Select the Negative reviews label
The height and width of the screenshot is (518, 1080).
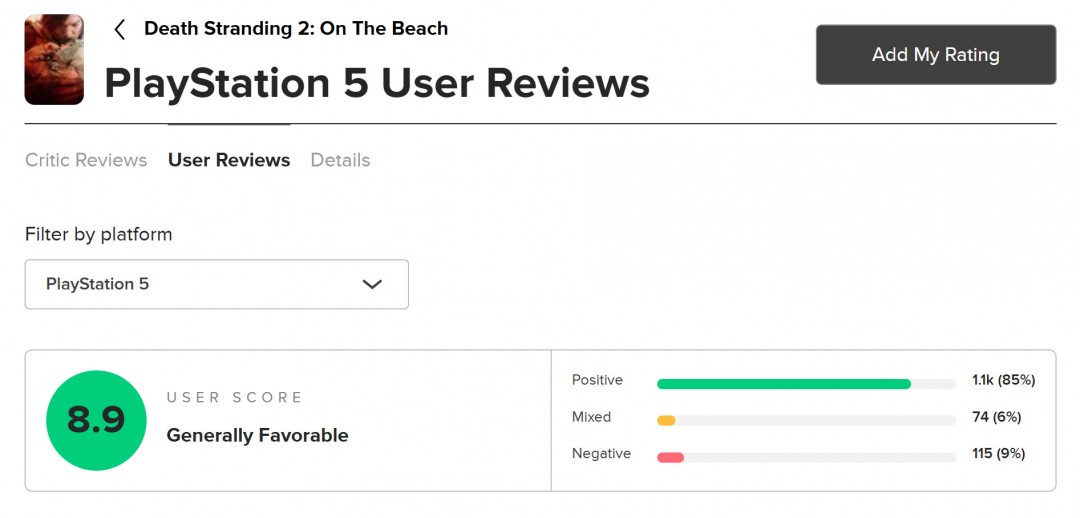click(x=601, y=454)
